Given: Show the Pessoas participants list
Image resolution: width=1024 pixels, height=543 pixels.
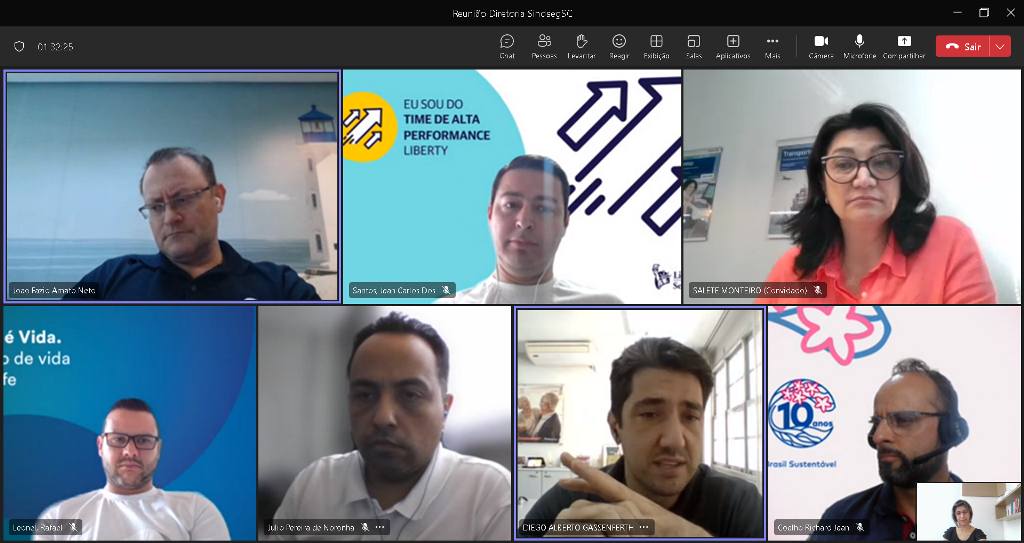Looking at the screenshot, I should pyautogui.click(x=544, y=45).
